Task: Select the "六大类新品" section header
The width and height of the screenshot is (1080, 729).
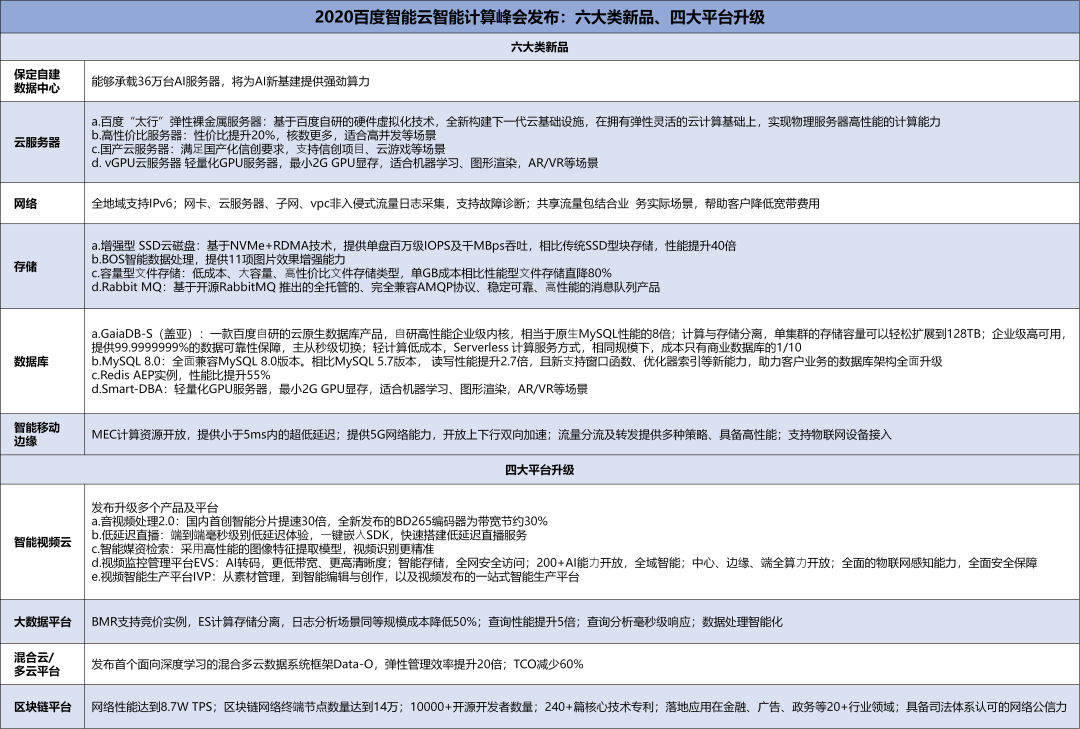Action: [539, 47]
